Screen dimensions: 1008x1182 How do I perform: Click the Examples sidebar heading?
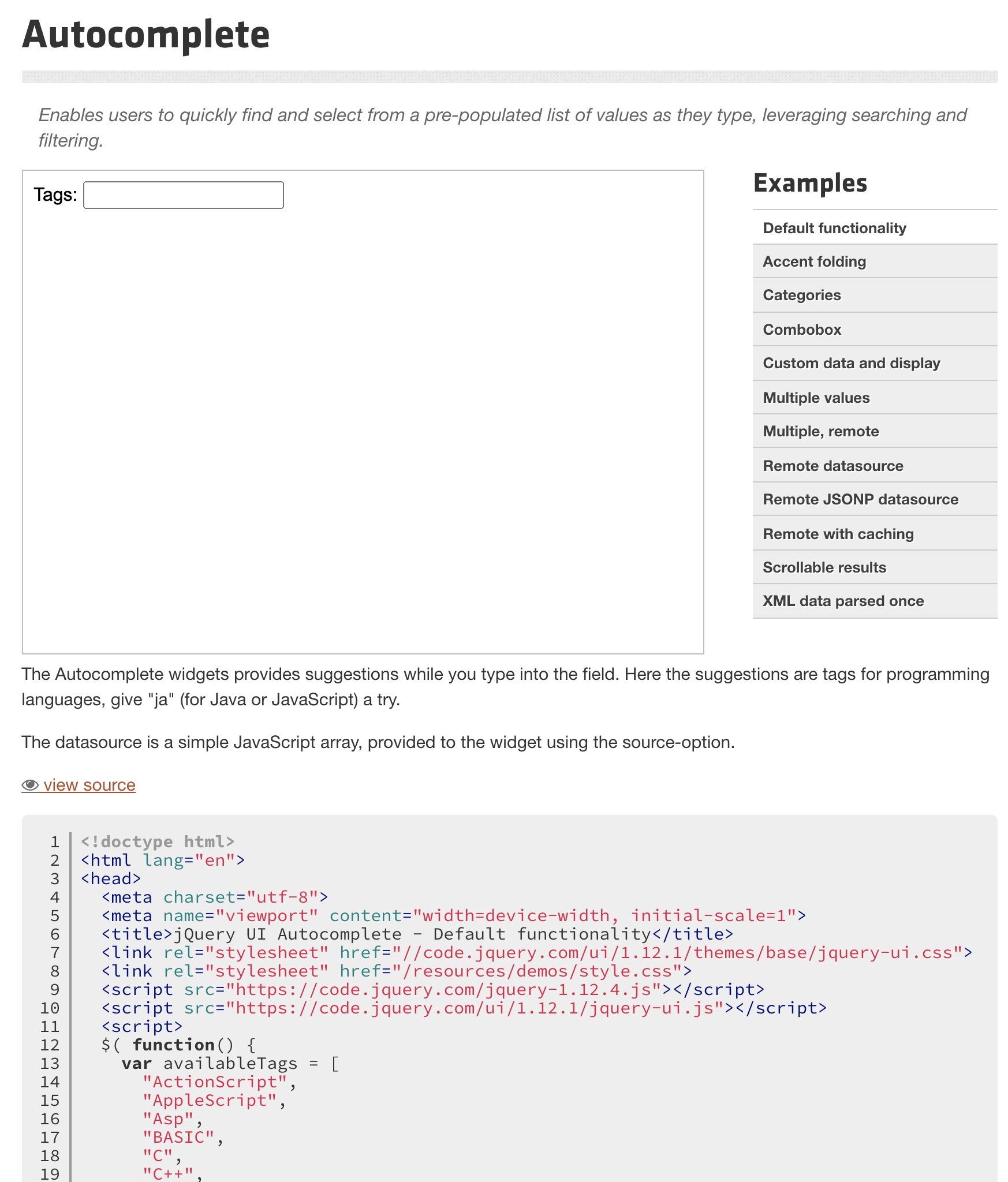coord(811,184)
